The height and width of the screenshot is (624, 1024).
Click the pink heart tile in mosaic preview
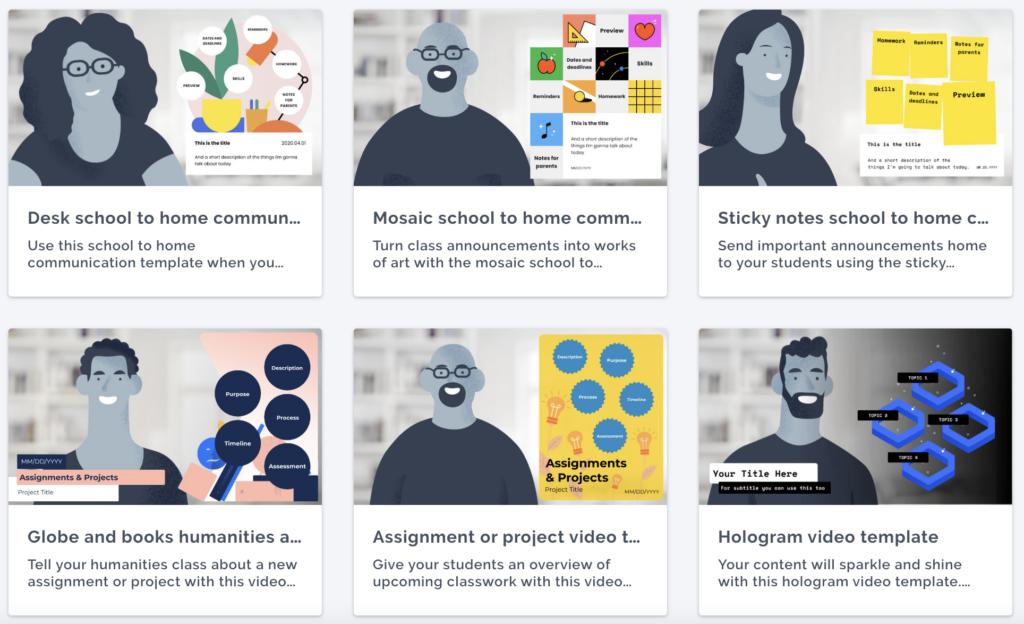pos(645,31)
